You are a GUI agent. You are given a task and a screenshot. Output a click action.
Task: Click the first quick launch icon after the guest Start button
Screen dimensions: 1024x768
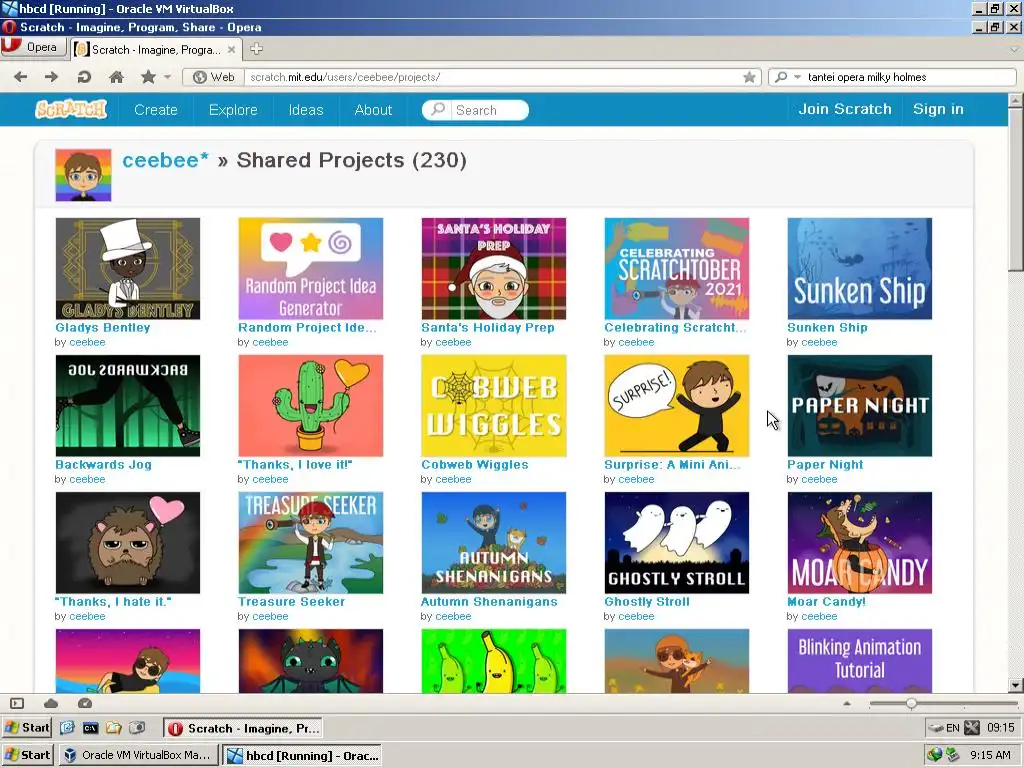[67, 728]
